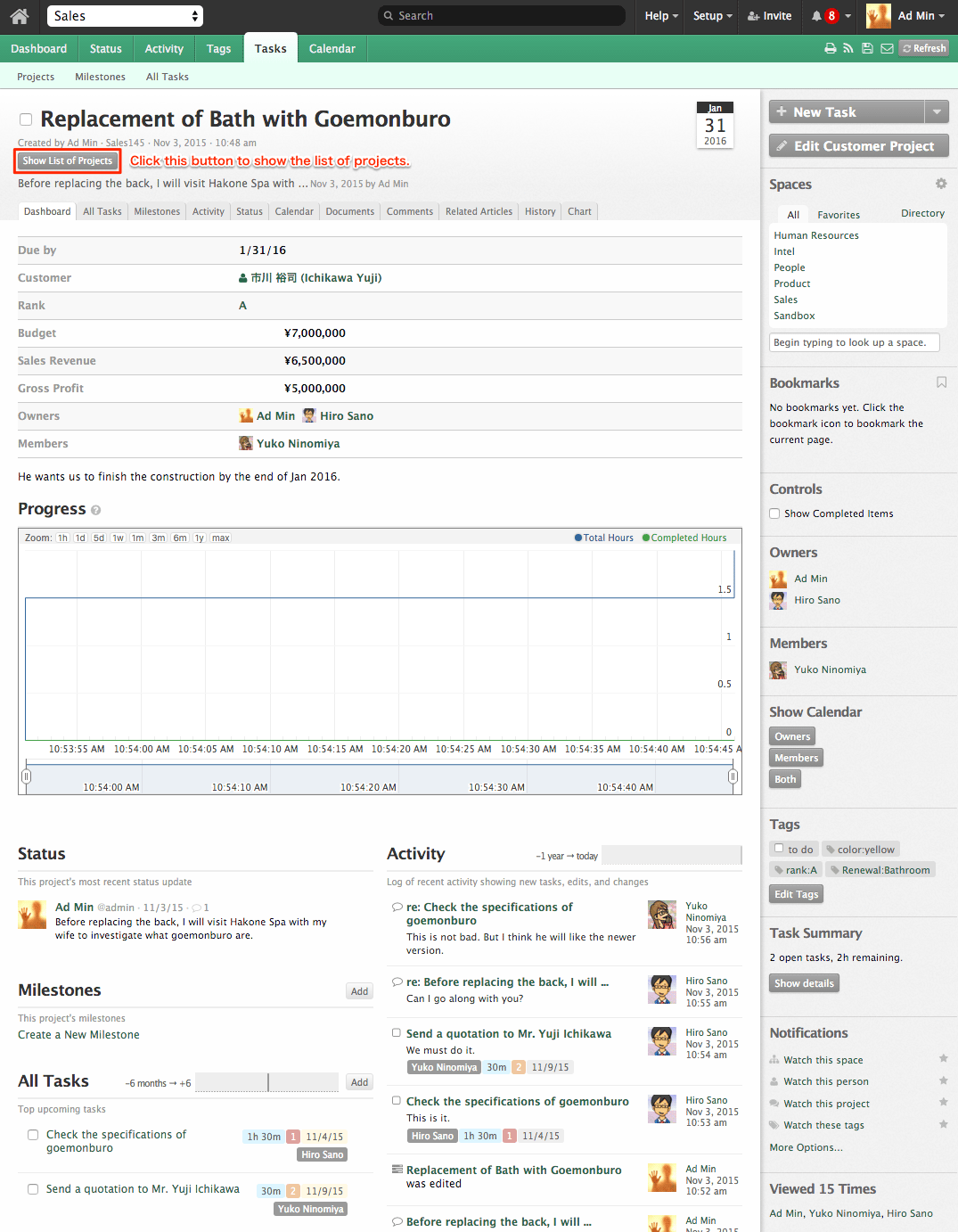The height and width of the screenshot is (1232, 958).
Task: Click the Show List of Projects button
Action: coord(69,161)
